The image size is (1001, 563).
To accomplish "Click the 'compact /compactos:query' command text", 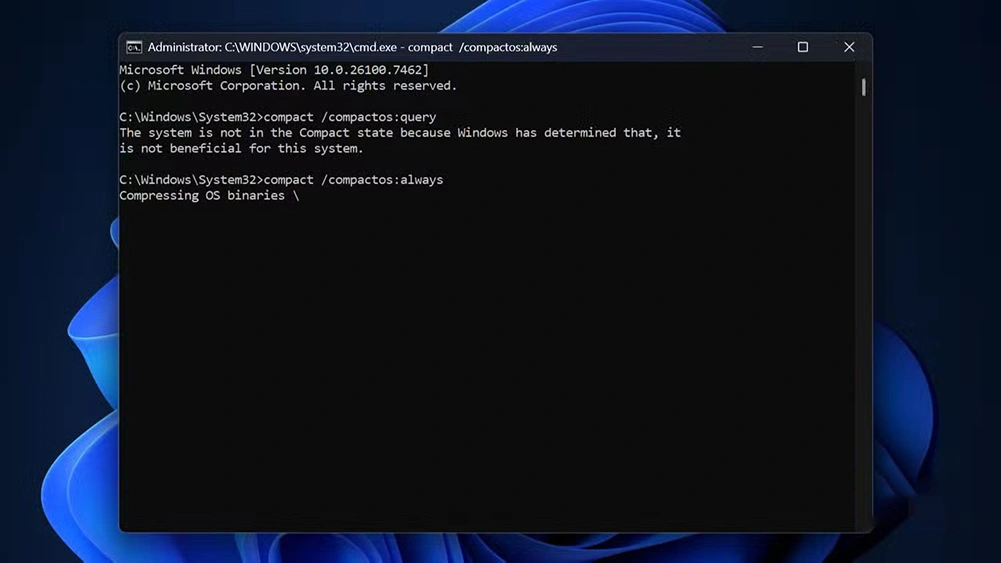I will (350, 117).
